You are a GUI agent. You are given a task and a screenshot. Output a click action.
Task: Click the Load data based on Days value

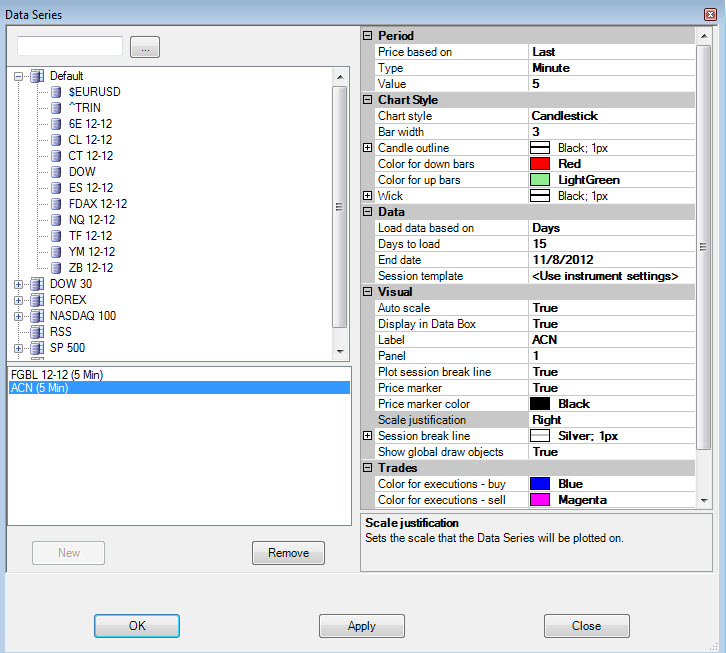612,228
